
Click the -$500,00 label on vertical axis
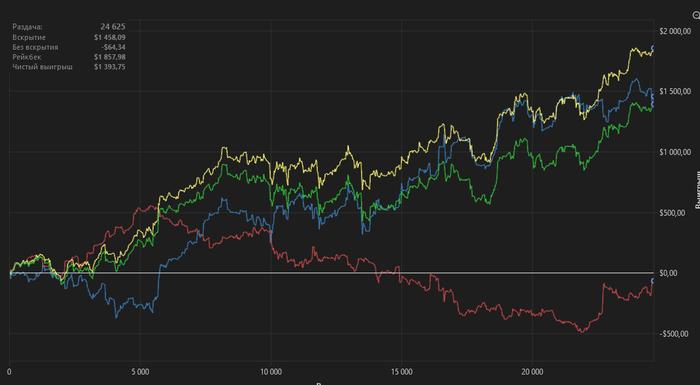click(674, 334)
